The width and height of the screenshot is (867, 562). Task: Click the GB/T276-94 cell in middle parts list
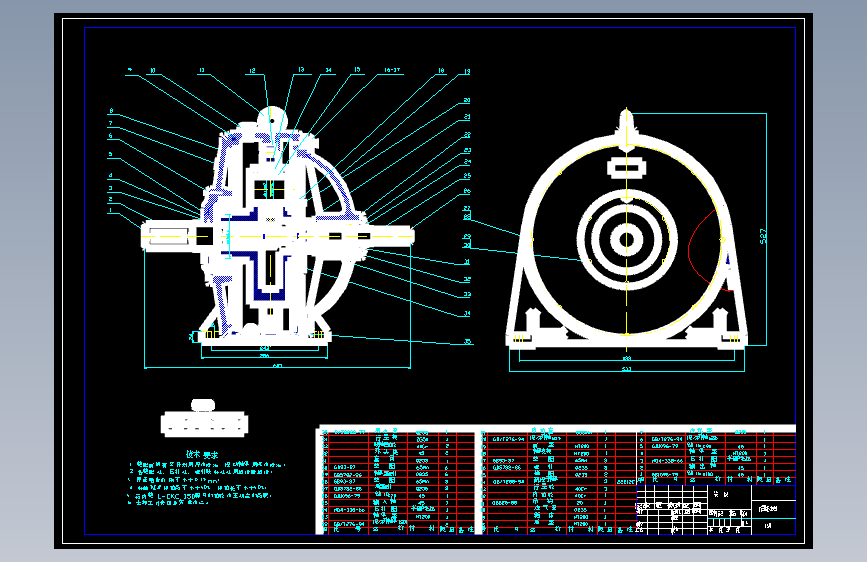(x=508, y=439)
